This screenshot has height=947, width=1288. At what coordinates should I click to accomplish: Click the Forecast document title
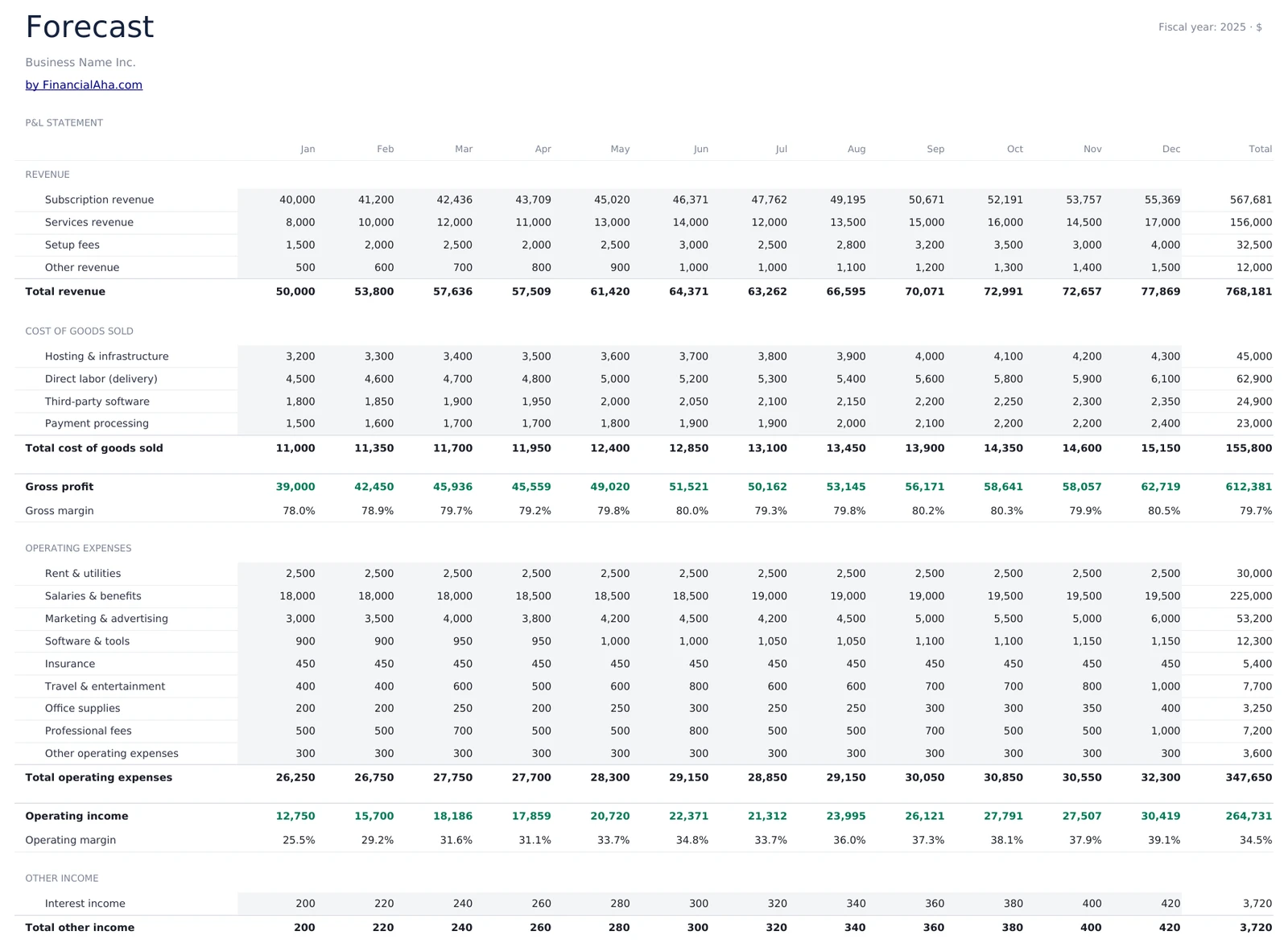(x=89, y=27)
